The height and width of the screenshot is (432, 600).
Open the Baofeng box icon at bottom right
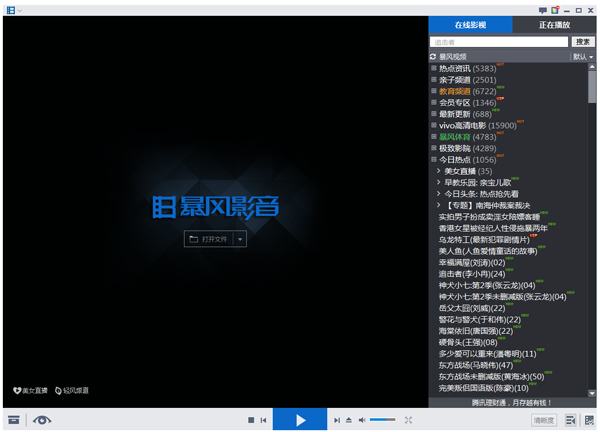(x=590, y=420)
